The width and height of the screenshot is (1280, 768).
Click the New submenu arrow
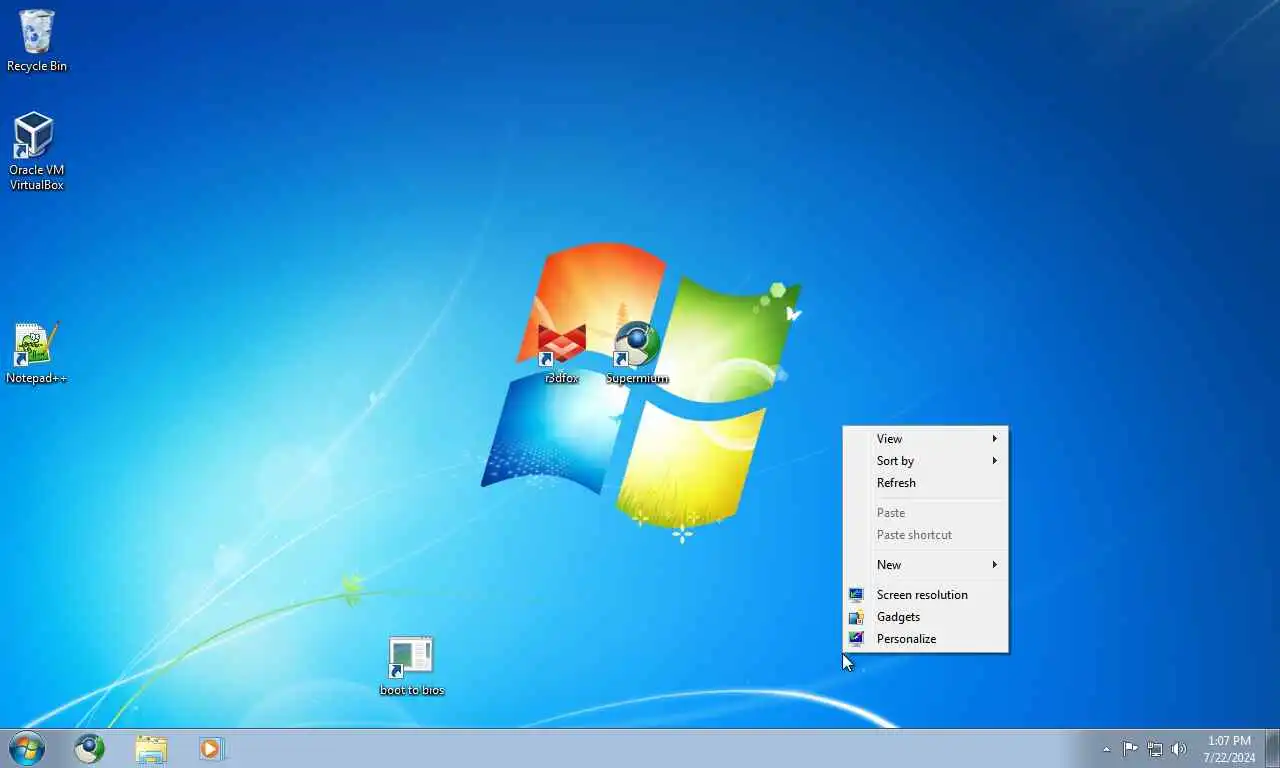995,565
